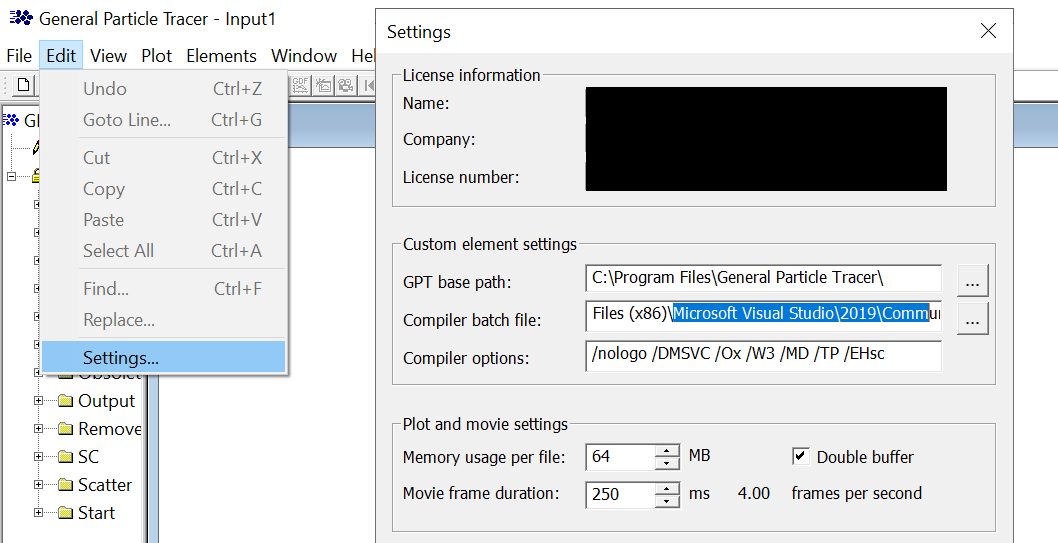The height and width of the screenshot is (543, 1058).
Task: Increase Memory usage per file value
Action: tap(667, 451)
